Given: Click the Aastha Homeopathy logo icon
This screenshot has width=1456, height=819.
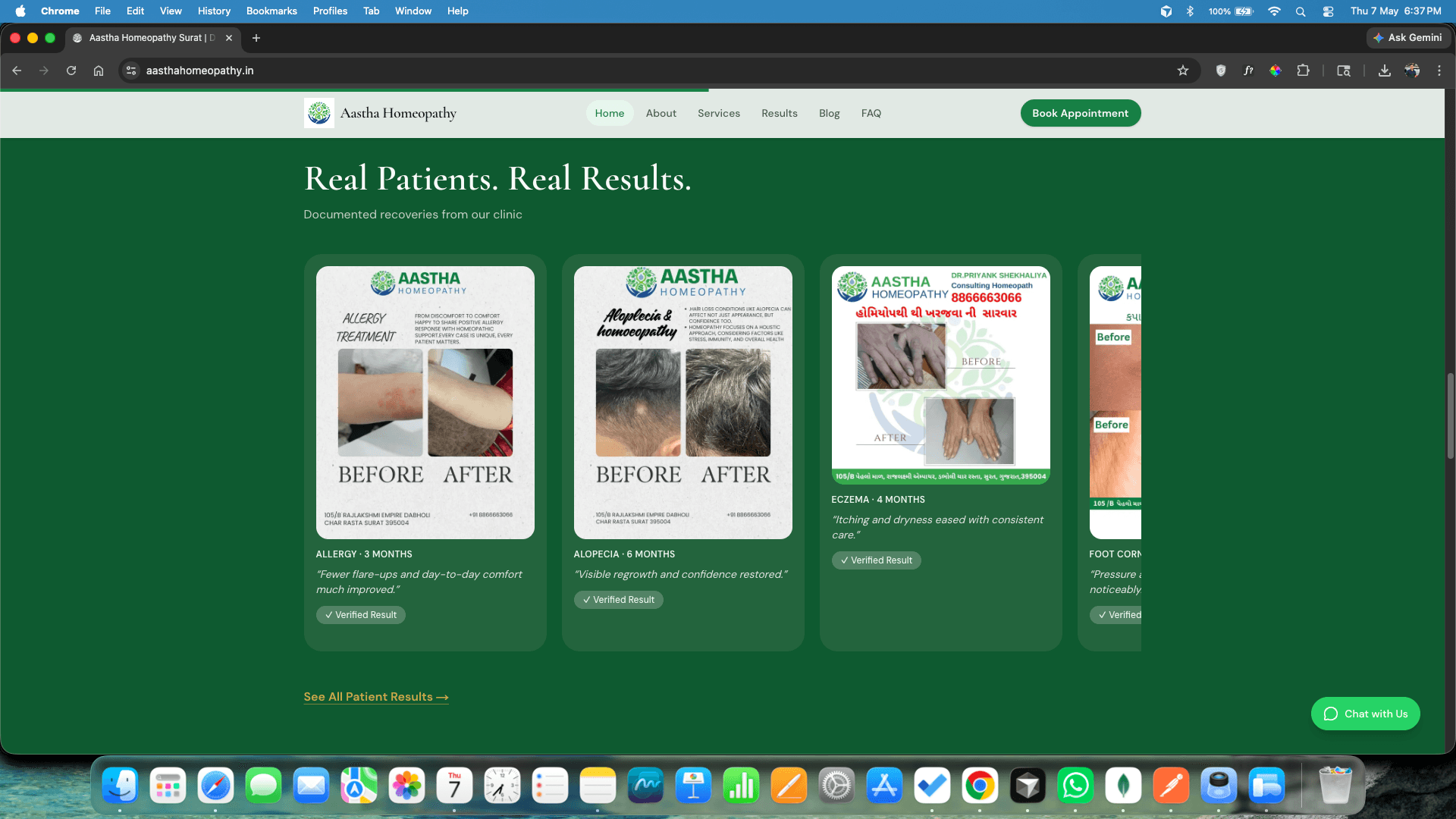Looking at the screenshot, I should (x=318, y=113).
